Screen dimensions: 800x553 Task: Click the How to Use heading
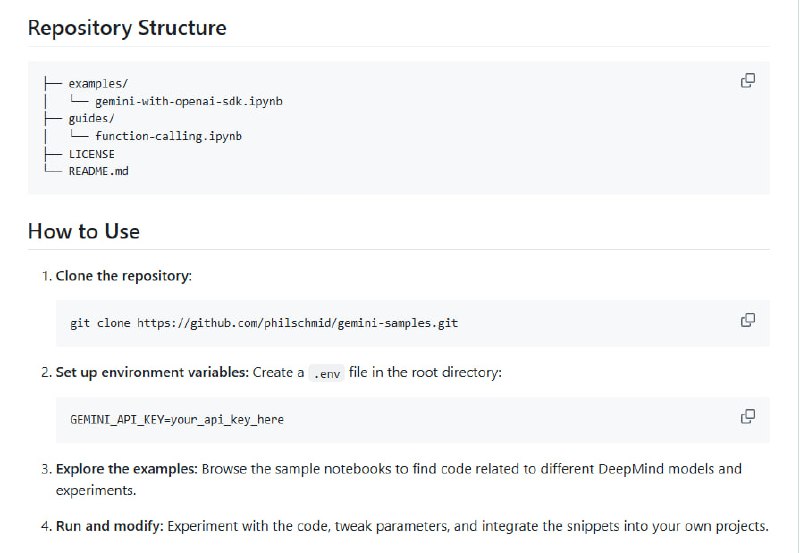pyautogui.click(x=84, y=231)
